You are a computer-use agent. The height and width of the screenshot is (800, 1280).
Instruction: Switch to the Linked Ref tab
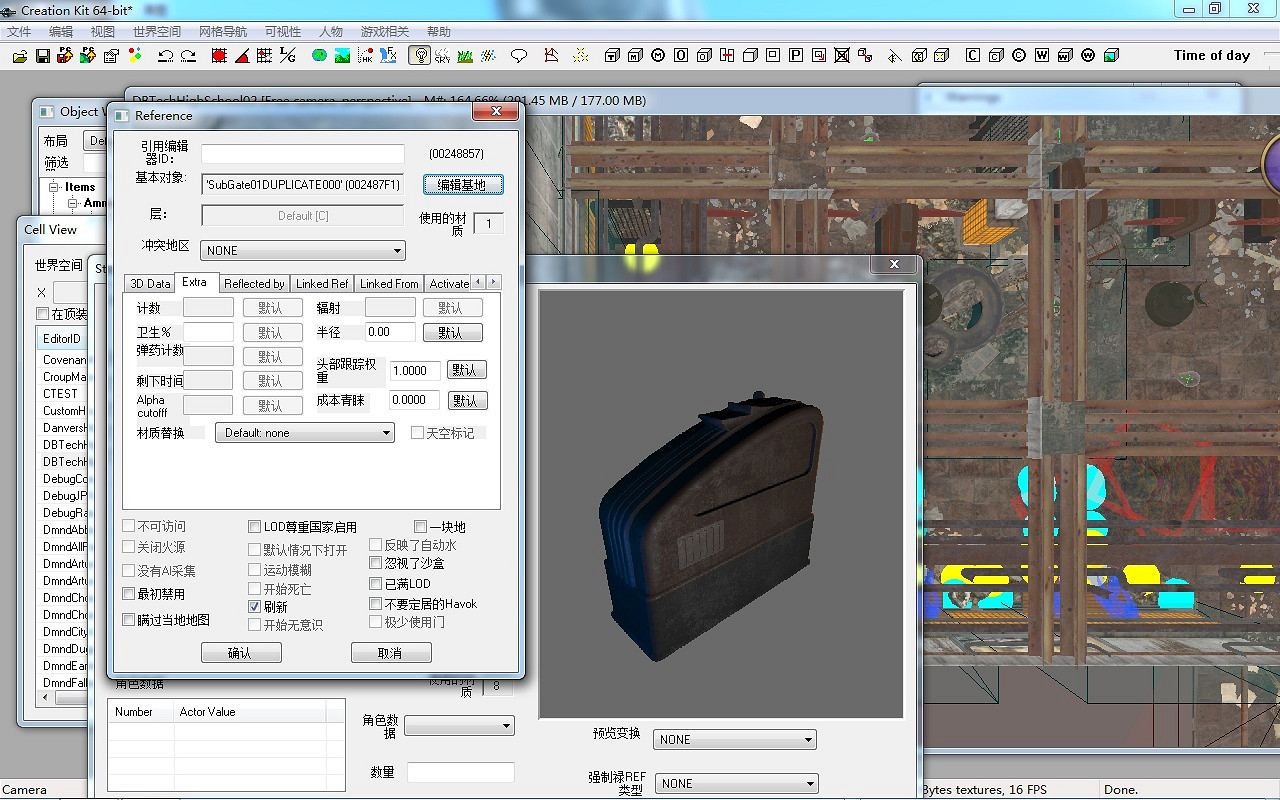[x=322, y=284]
